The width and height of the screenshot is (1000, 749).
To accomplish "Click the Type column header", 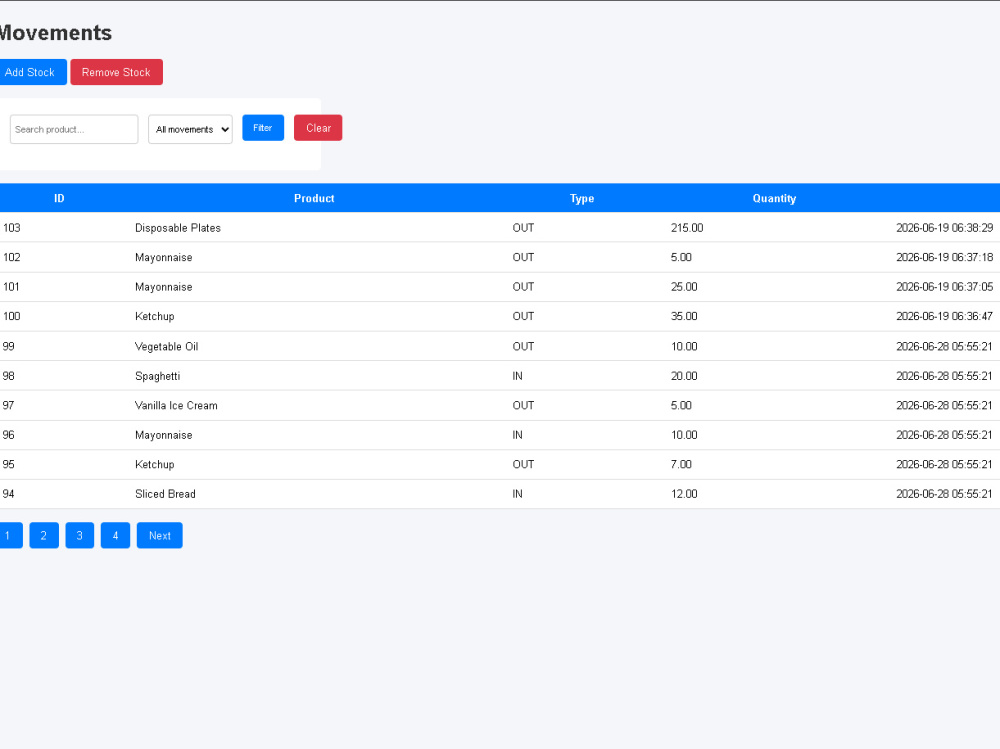I will 582,198.
